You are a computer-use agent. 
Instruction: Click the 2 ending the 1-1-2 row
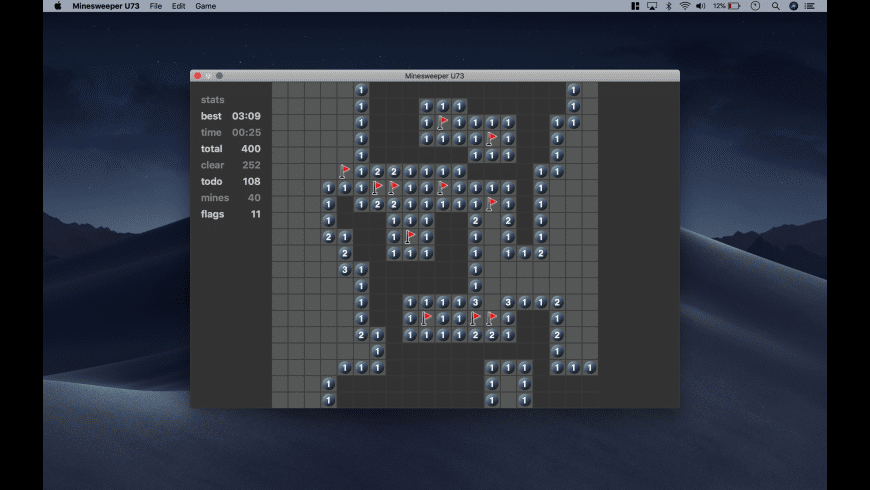coord(541,254)
